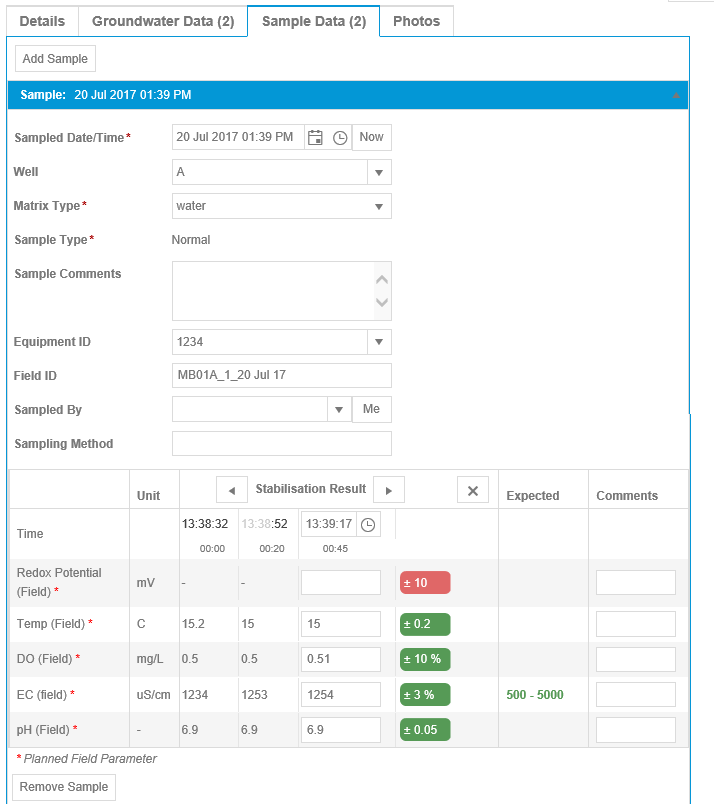The width and height of the screenshot is (714, 804).
Task: Click the green ± 3 % badge
Action: [x=425, y=695]
